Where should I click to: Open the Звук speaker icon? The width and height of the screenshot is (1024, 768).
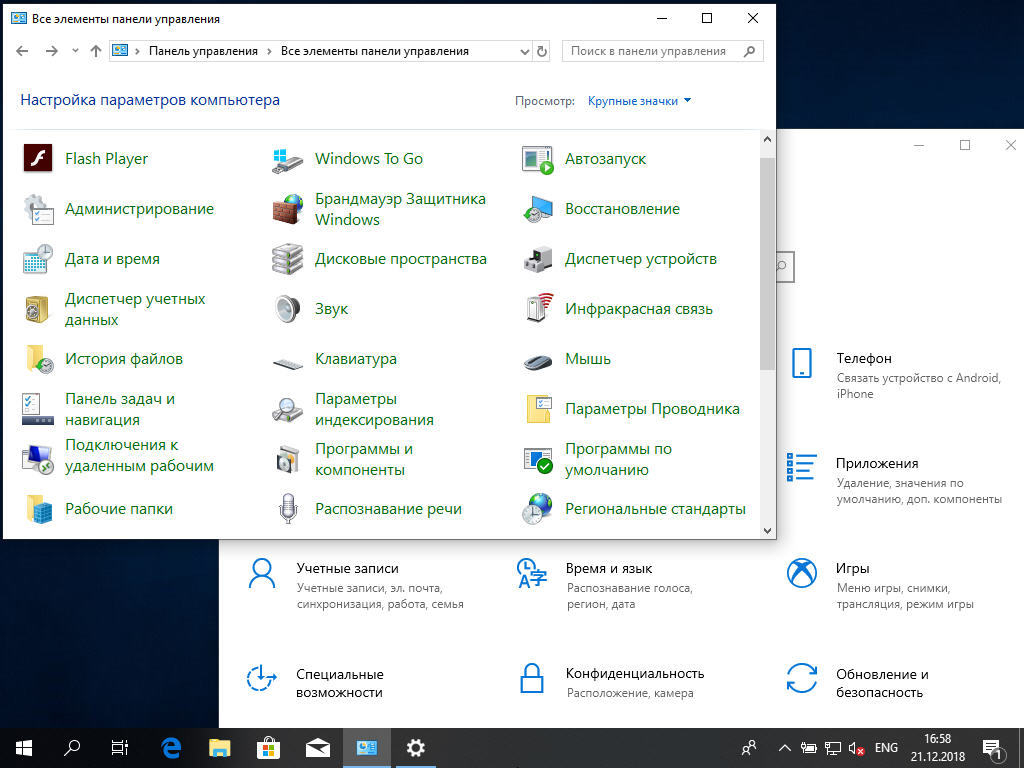(288, 309)
